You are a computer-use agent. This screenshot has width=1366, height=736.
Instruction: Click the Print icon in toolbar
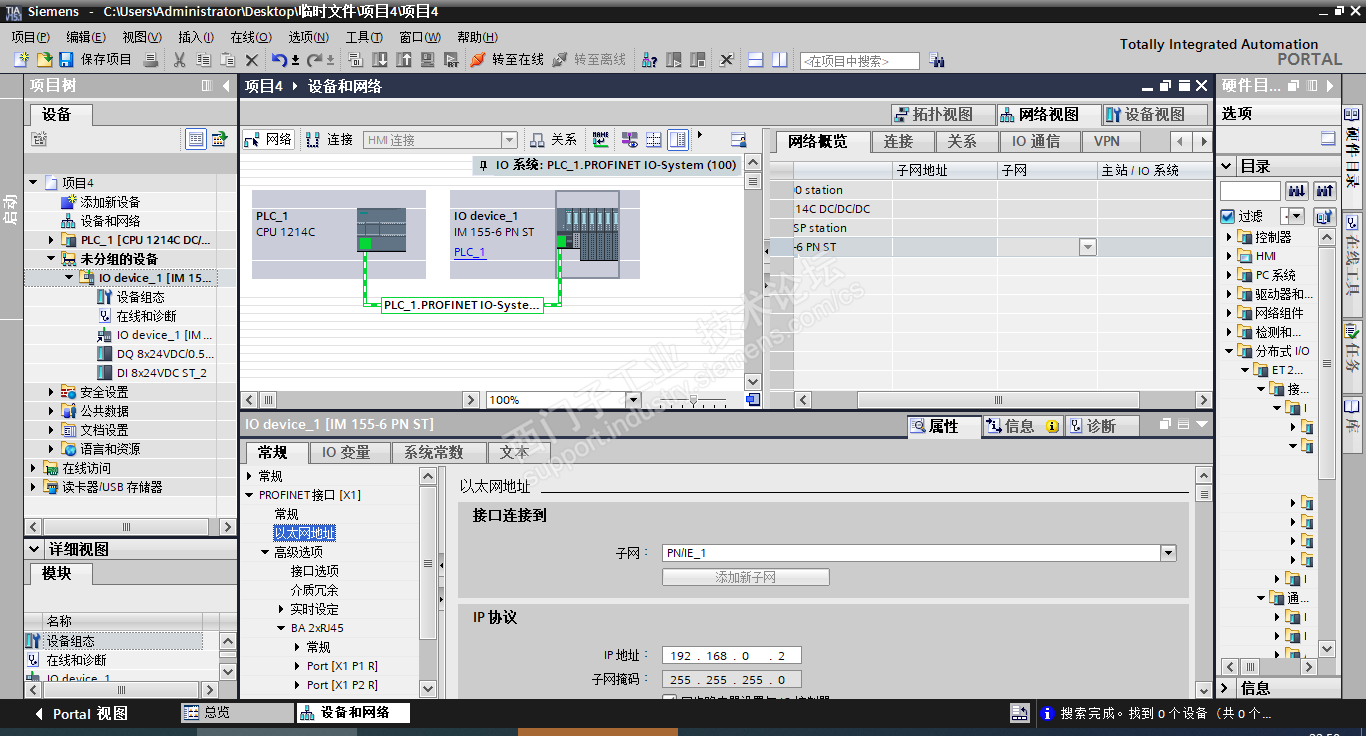pos(151,60)
